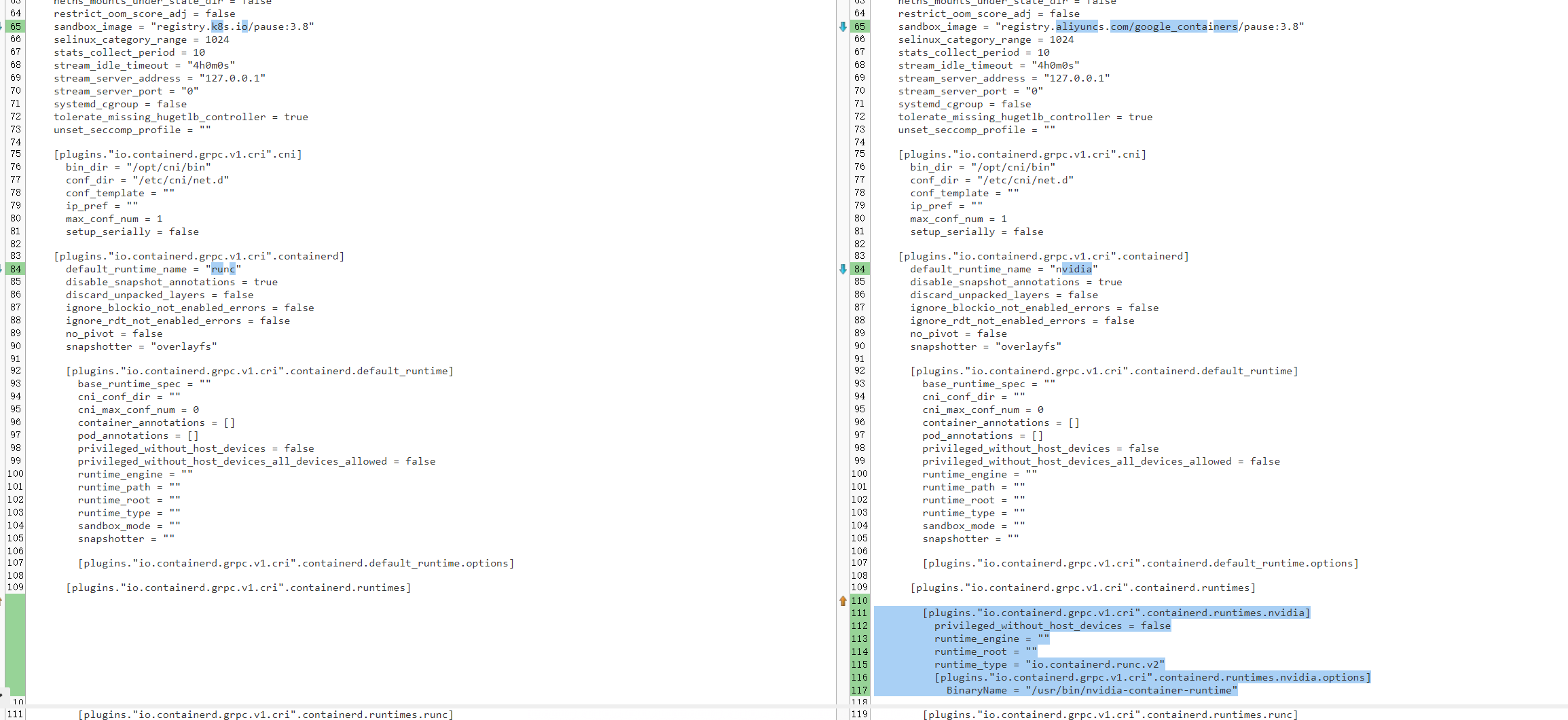Click line number 117 in the right pane gutter
Image resolution: width=1568 pixels, height=720 pixels.
pyautogui.click(x=859, y=690)
